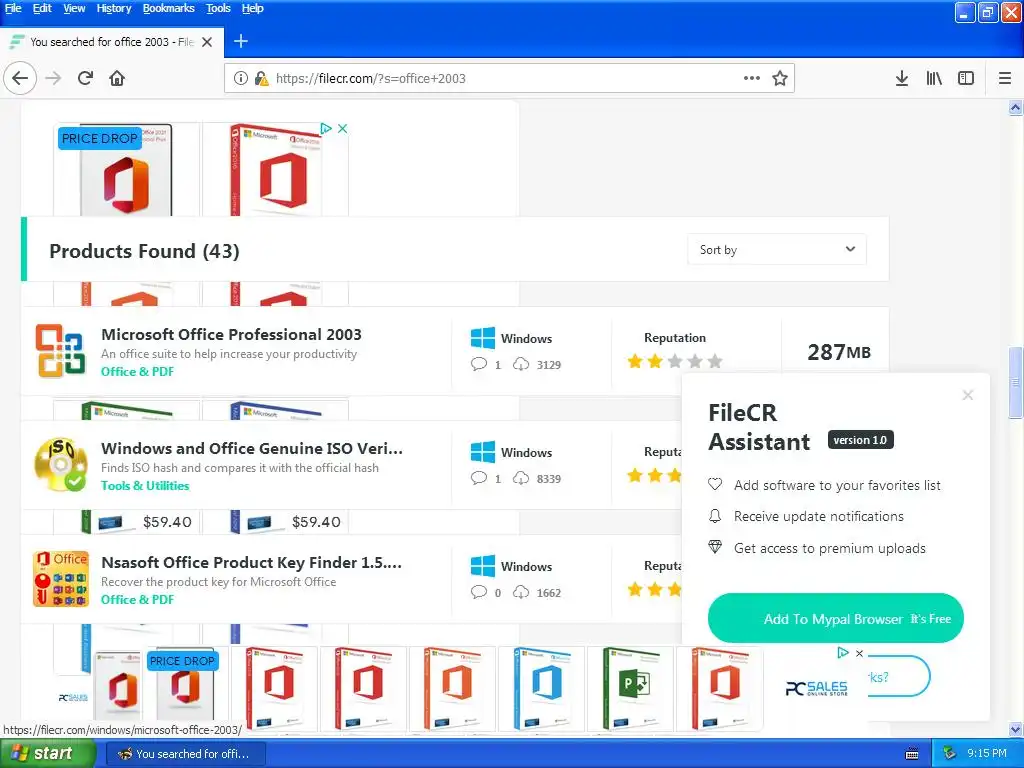Click the scrollbar down arrow

tap(1016, 728)
